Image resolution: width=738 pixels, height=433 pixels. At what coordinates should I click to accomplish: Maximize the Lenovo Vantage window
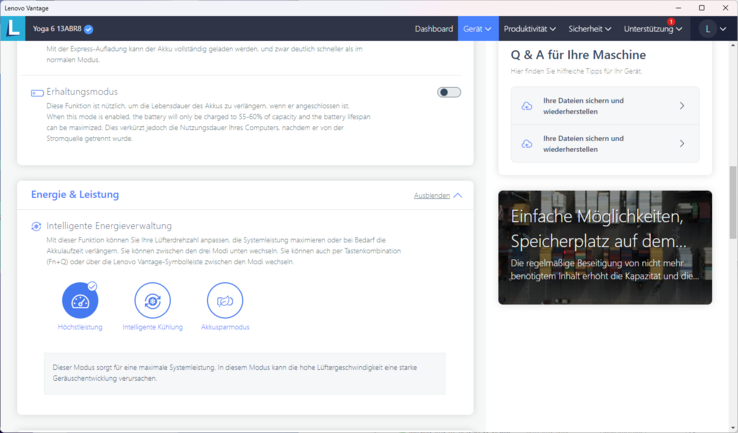tap(701, 8)
